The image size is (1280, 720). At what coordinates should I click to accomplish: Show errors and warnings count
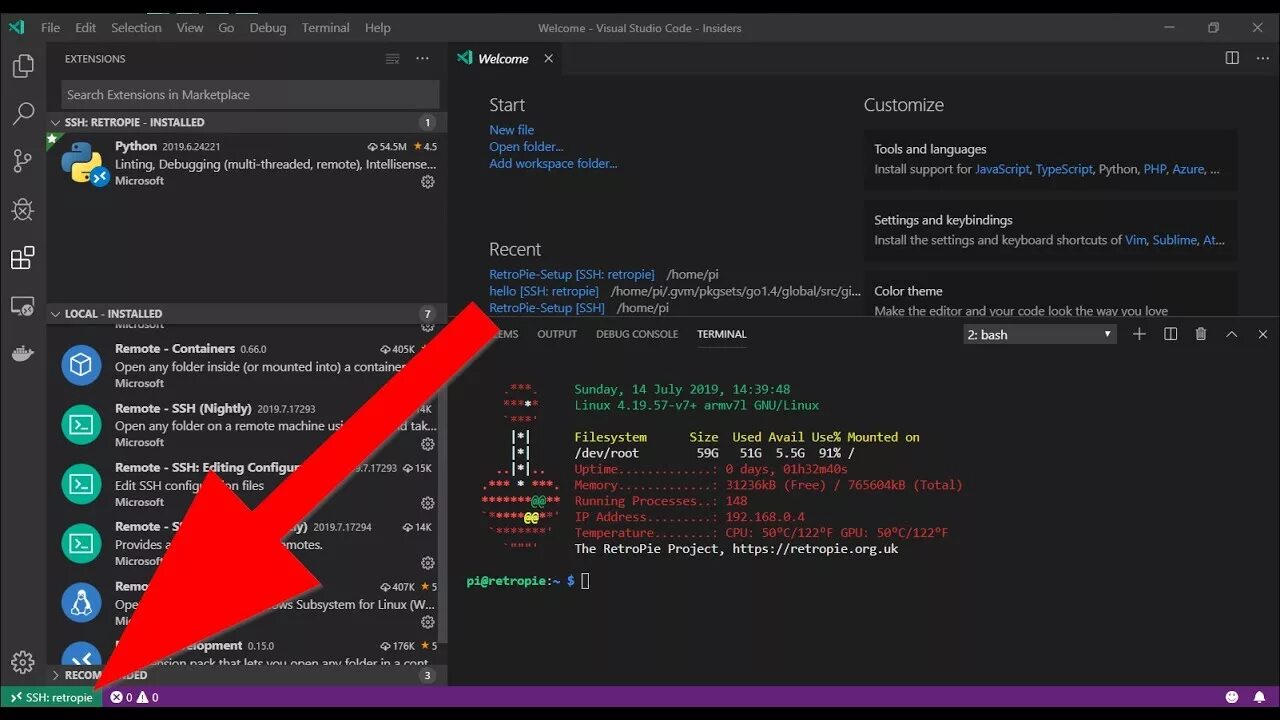click(x=134, y=697)
